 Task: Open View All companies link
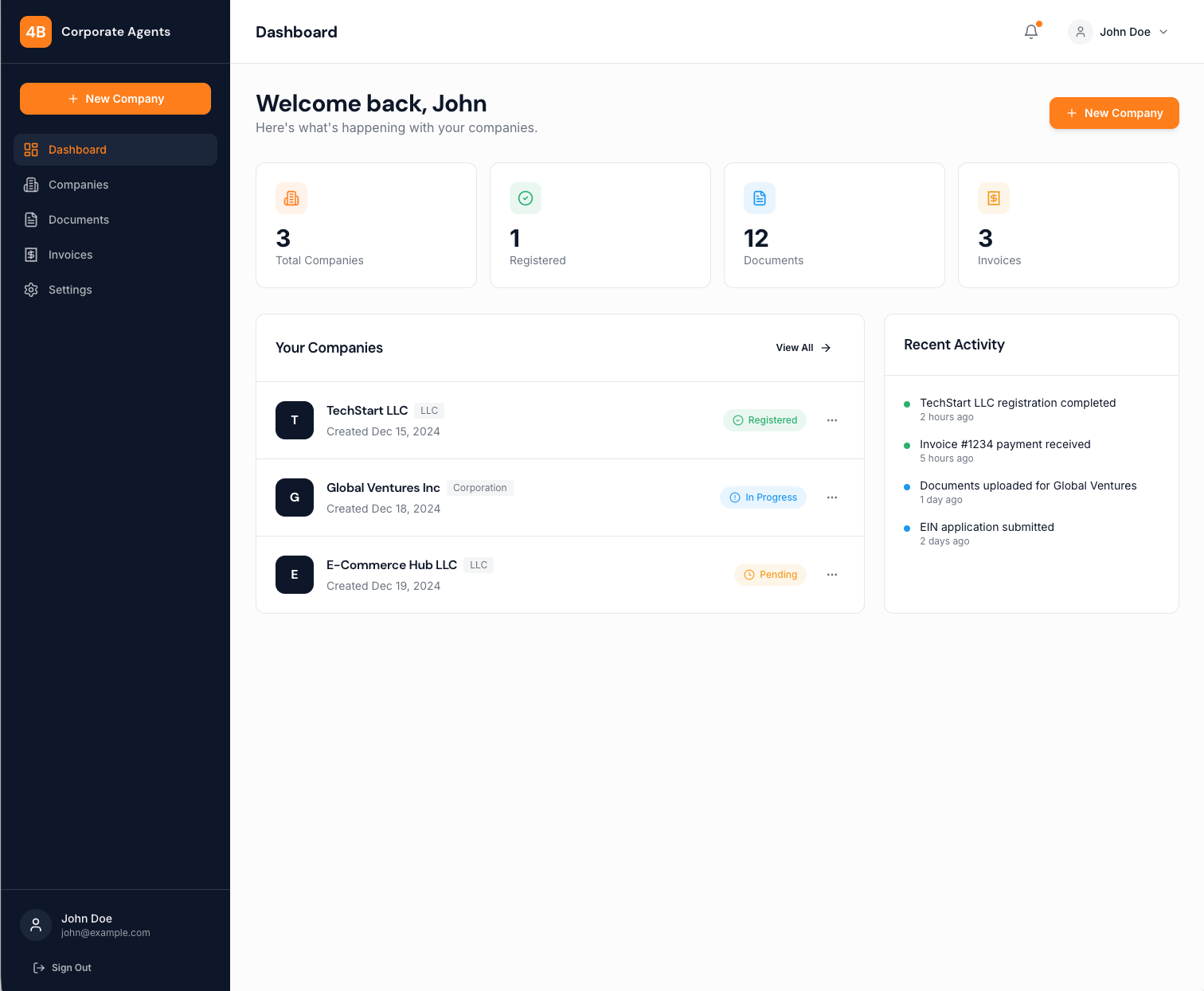click(x=803, y=348)
